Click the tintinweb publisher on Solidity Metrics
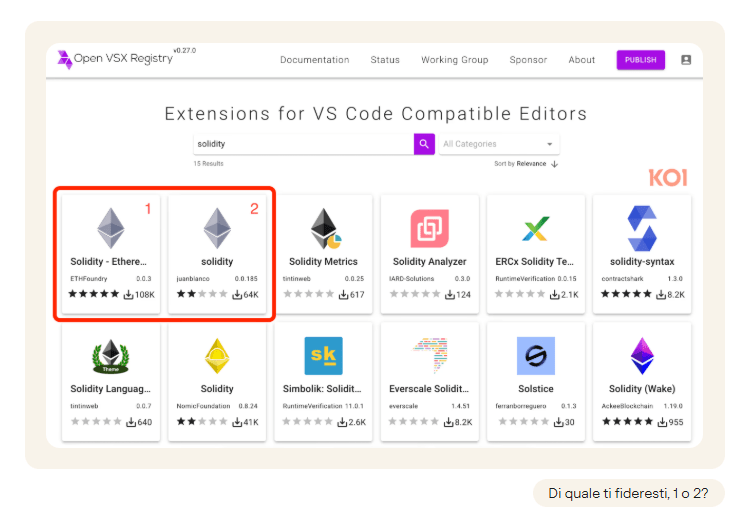 point(296,278)
